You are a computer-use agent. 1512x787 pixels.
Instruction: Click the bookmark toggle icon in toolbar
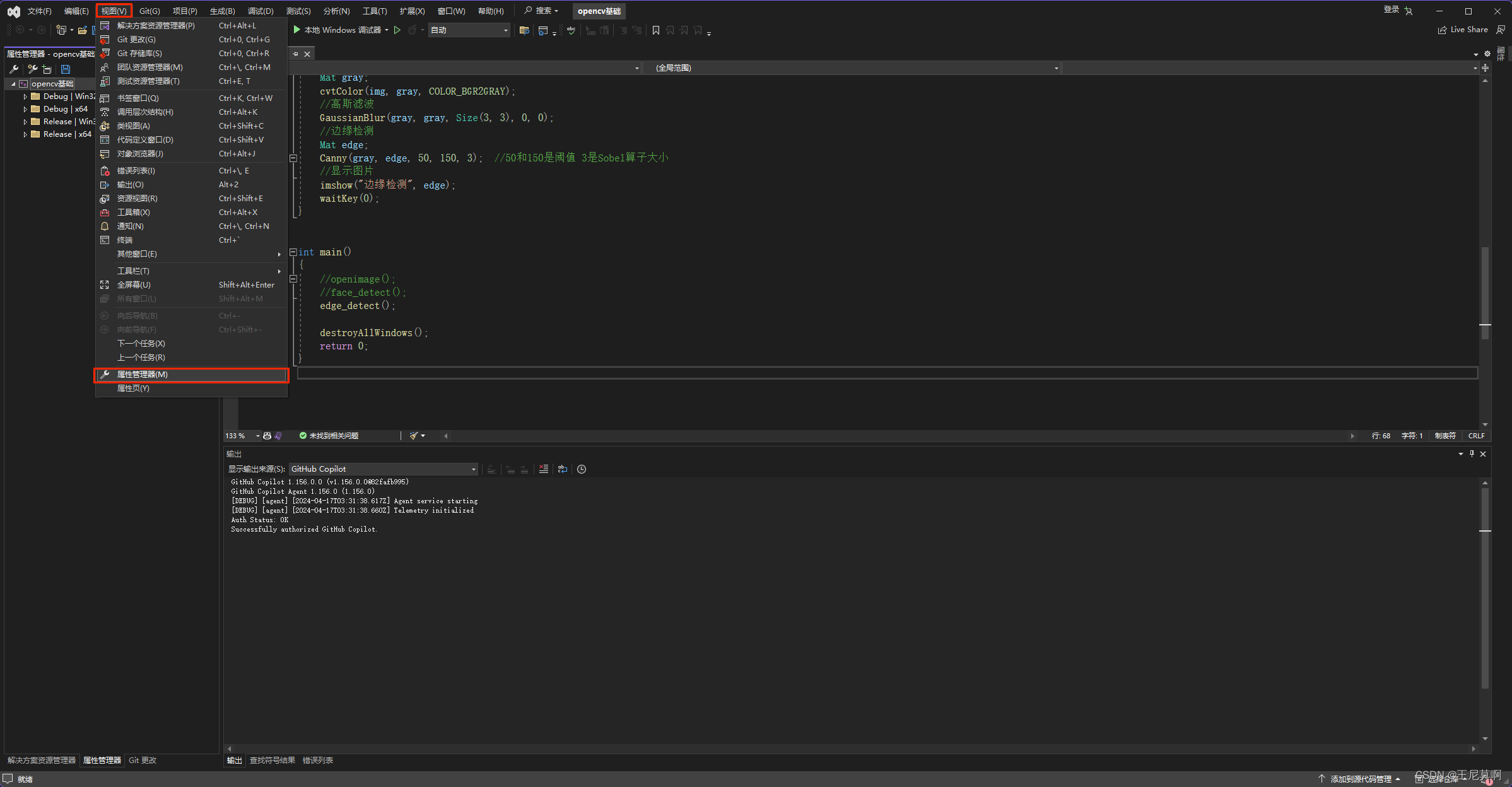click(656, 30)
